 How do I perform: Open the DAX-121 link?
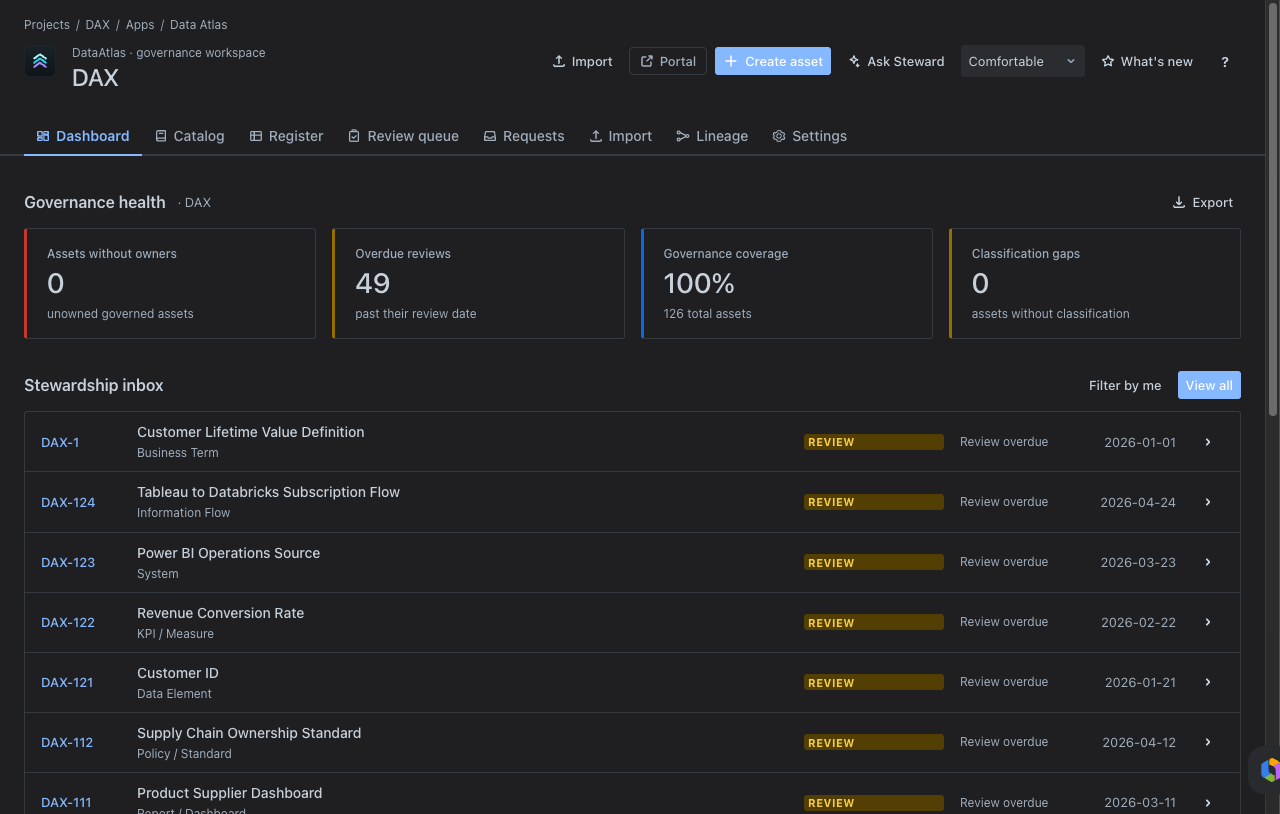coord(67,682)
